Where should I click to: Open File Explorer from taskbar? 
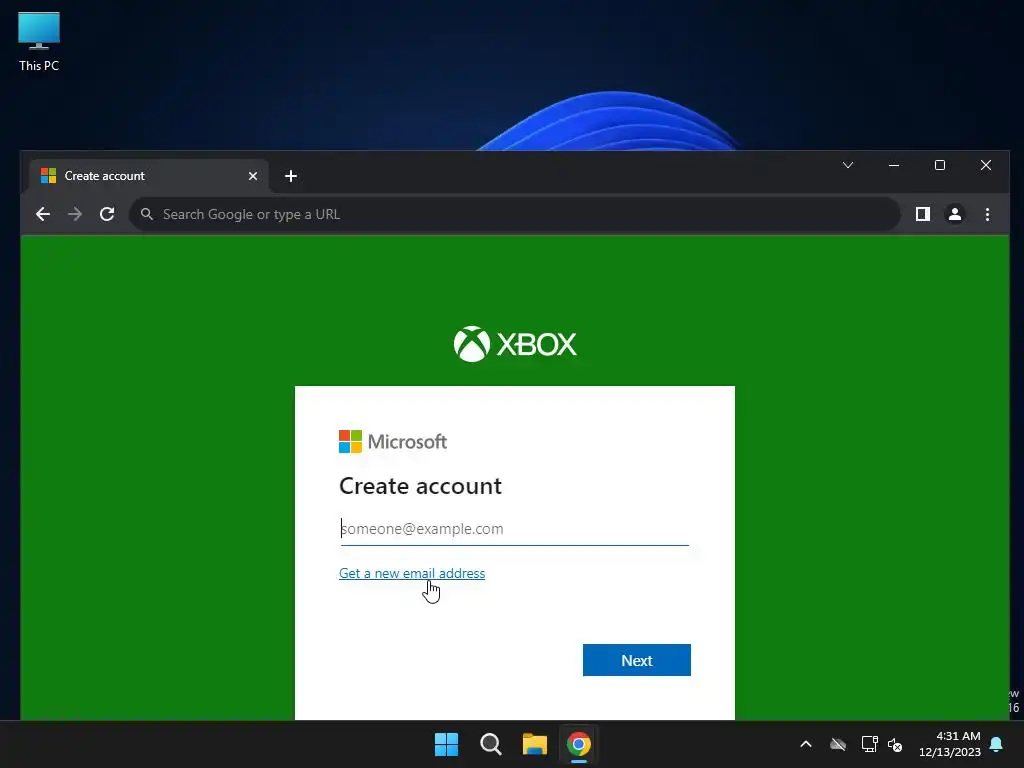[534, 744]
